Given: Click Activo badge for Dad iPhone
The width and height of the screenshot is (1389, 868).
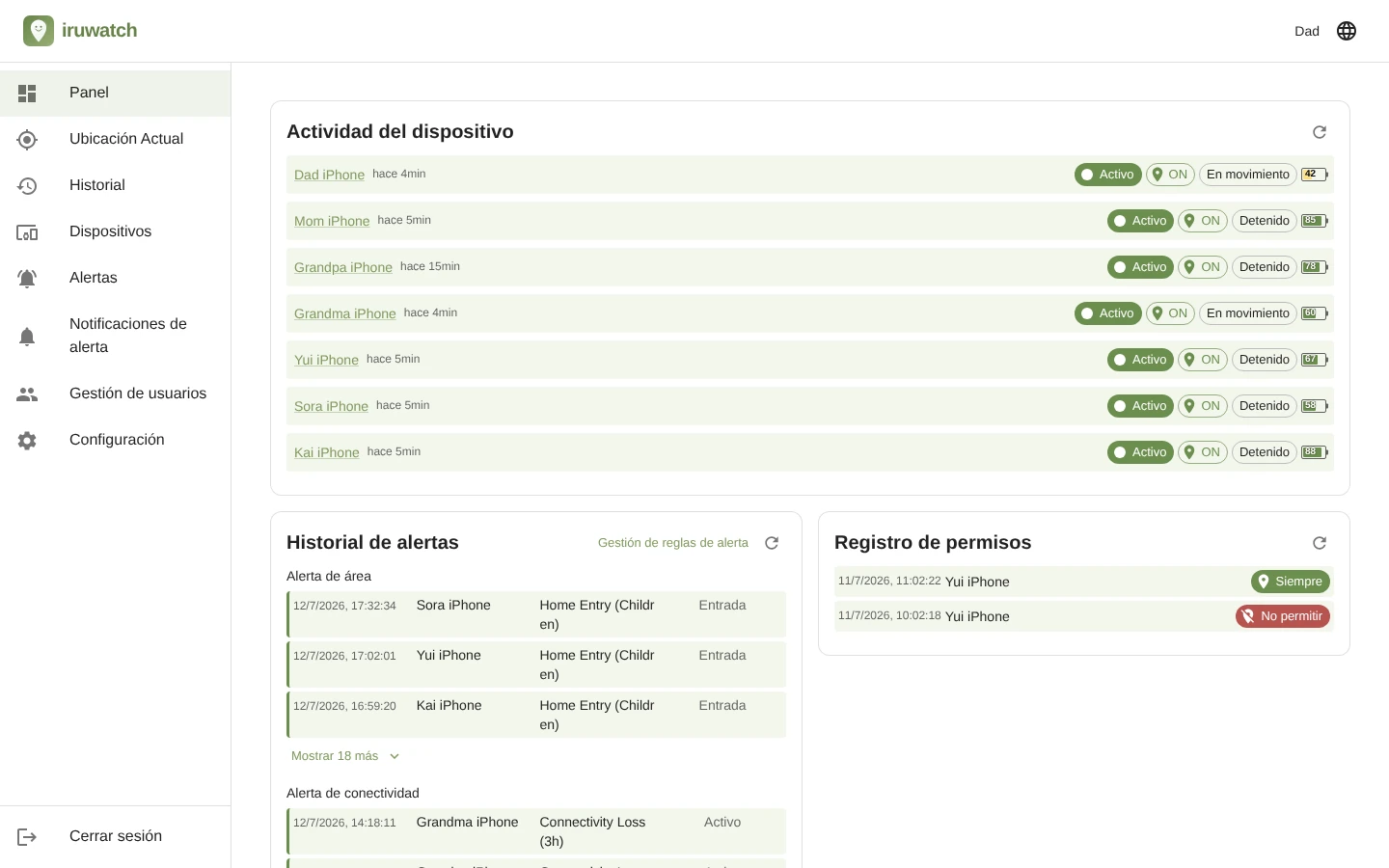Looking at the screenshot, I should pos(1108,175).
